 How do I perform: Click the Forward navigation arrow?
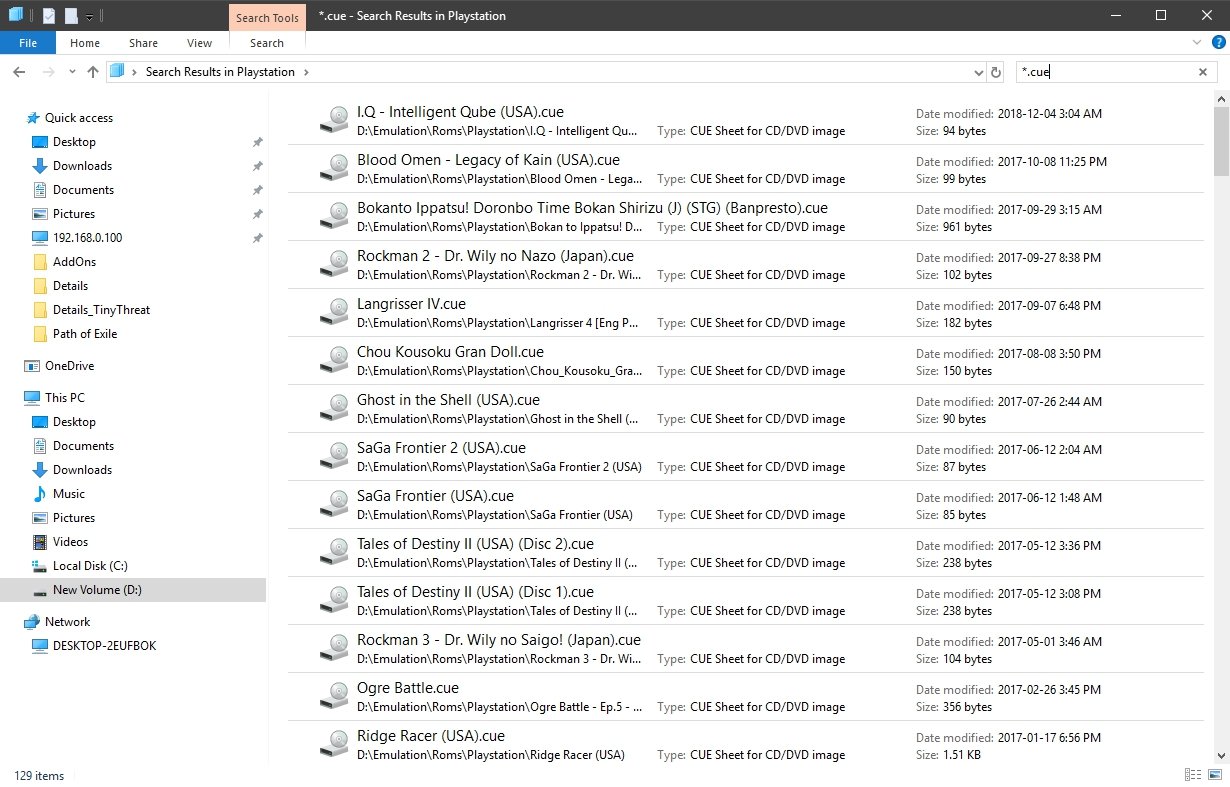coord(47,72)
